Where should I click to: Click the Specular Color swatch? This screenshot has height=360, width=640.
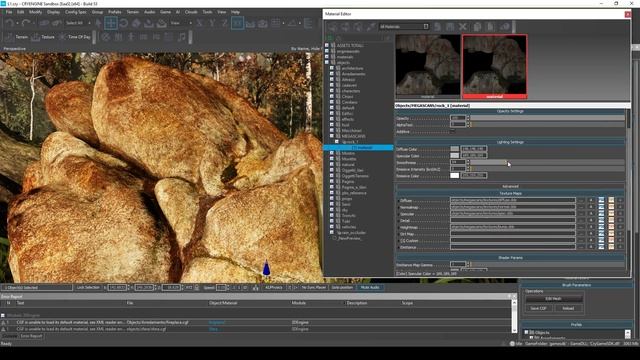click(454, 156)
